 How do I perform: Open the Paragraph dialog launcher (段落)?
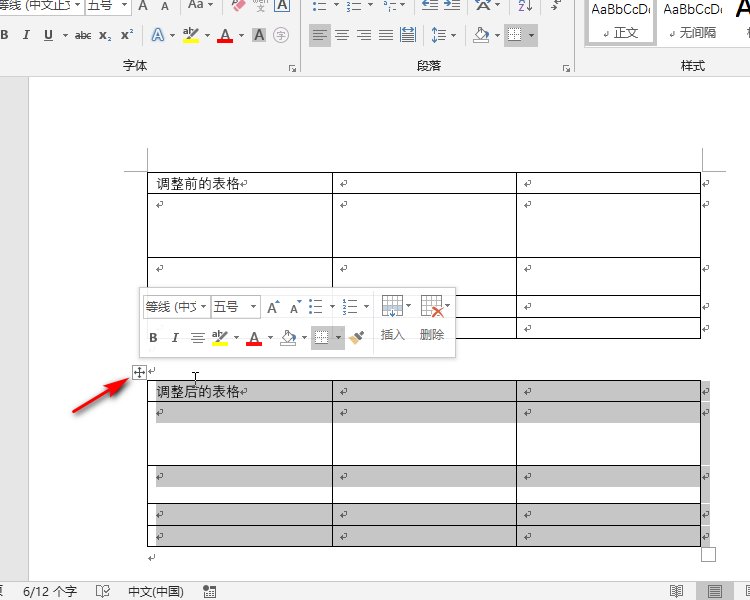coord(566,68)
